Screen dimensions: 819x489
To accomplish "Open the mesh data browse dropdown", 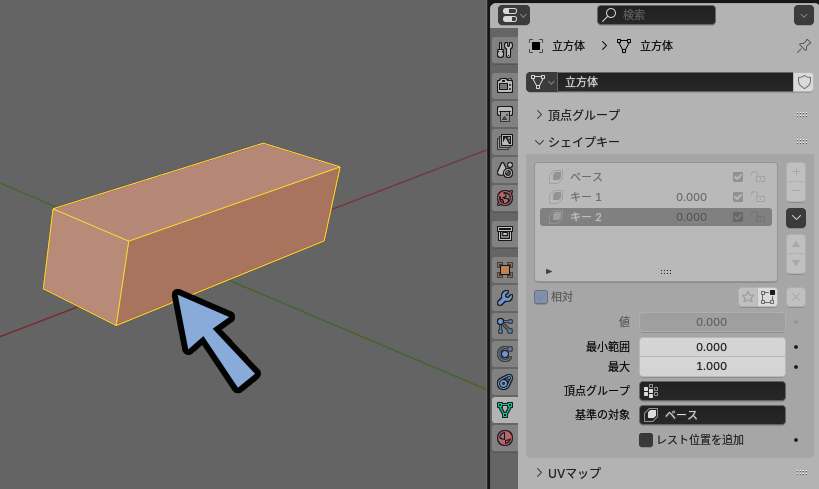I will [542, 82].
